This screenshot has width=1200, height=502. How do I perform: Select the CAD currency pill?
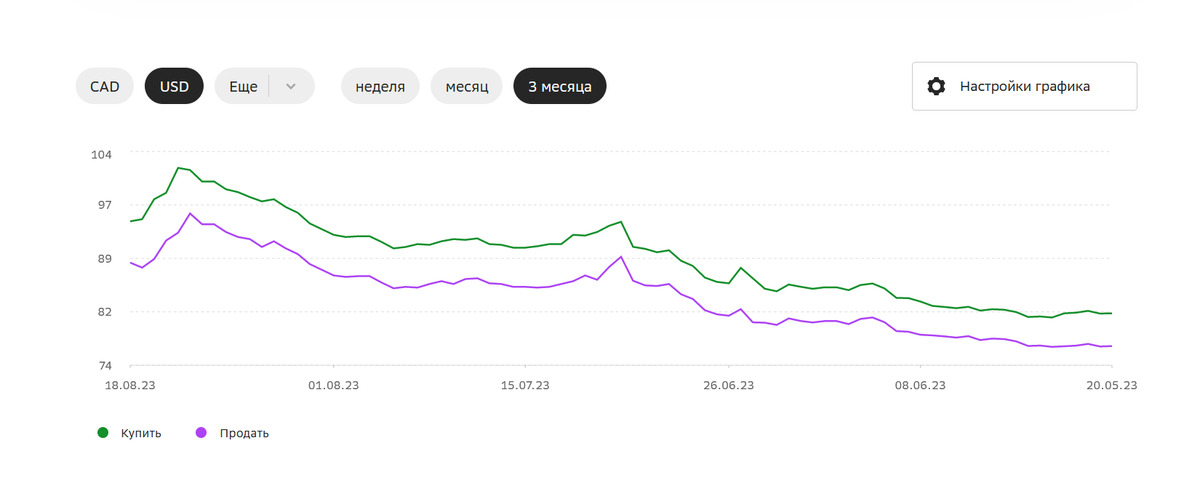pyautogui.click(x=105, y=86)
